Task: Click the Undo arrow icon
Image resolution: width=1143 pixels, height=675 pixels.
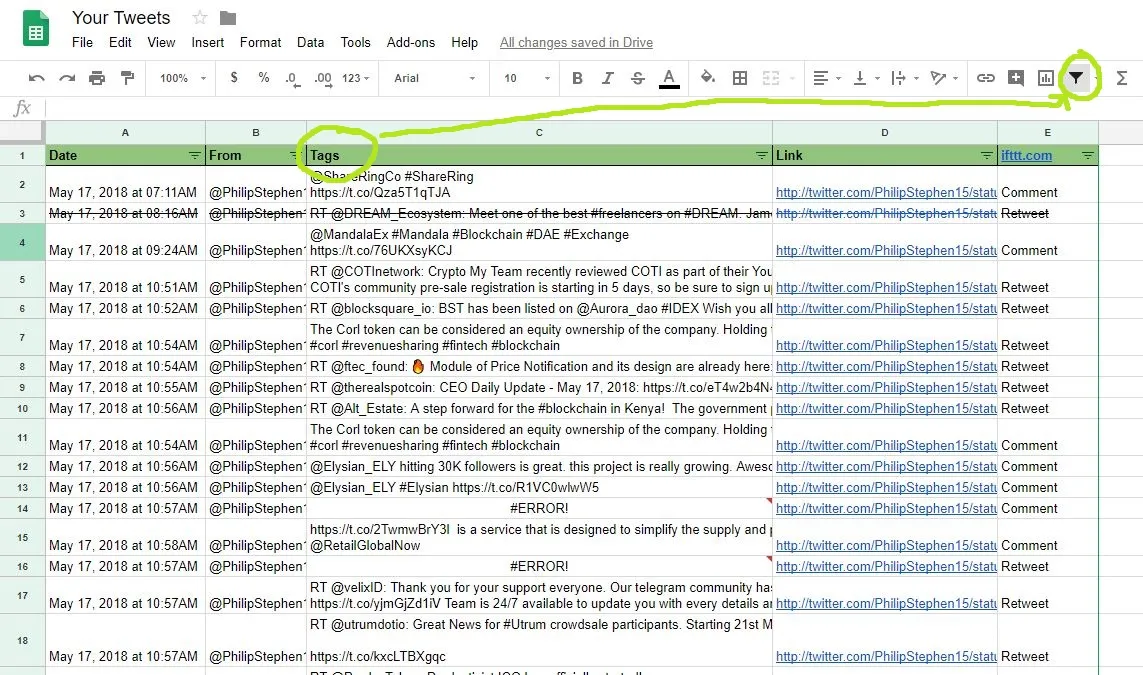Action: (36, 78)
